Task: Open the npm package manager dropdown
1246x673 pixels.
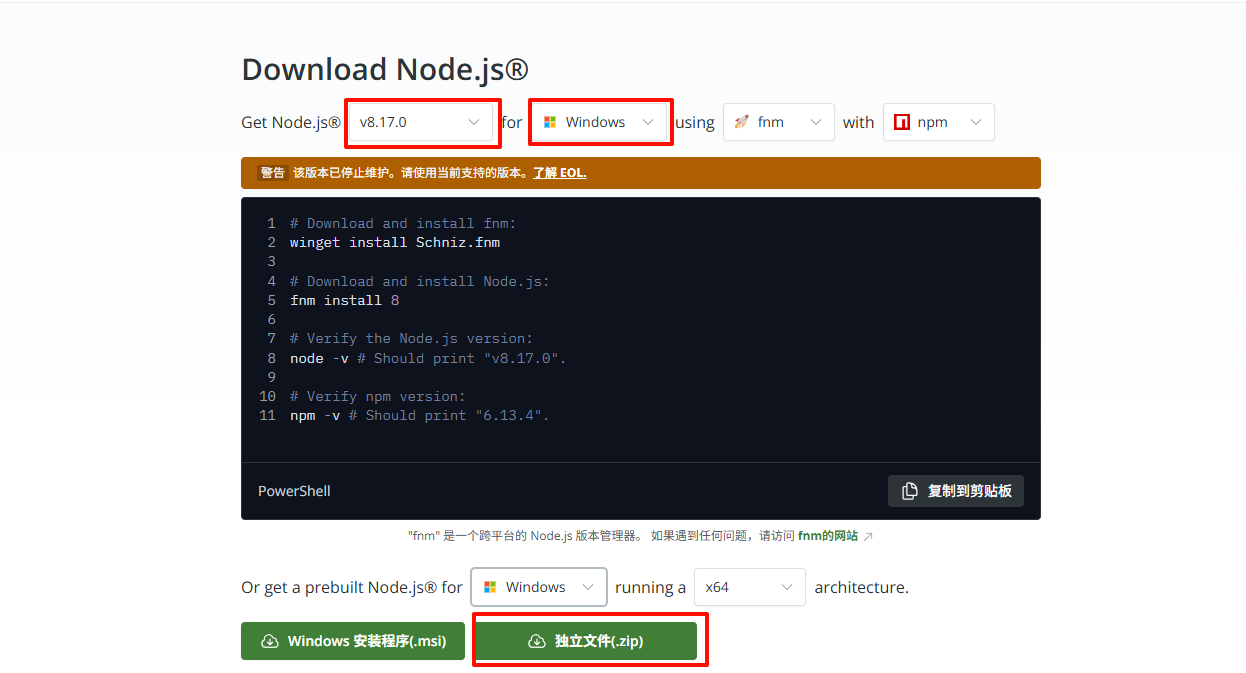Action: [938, 122]
